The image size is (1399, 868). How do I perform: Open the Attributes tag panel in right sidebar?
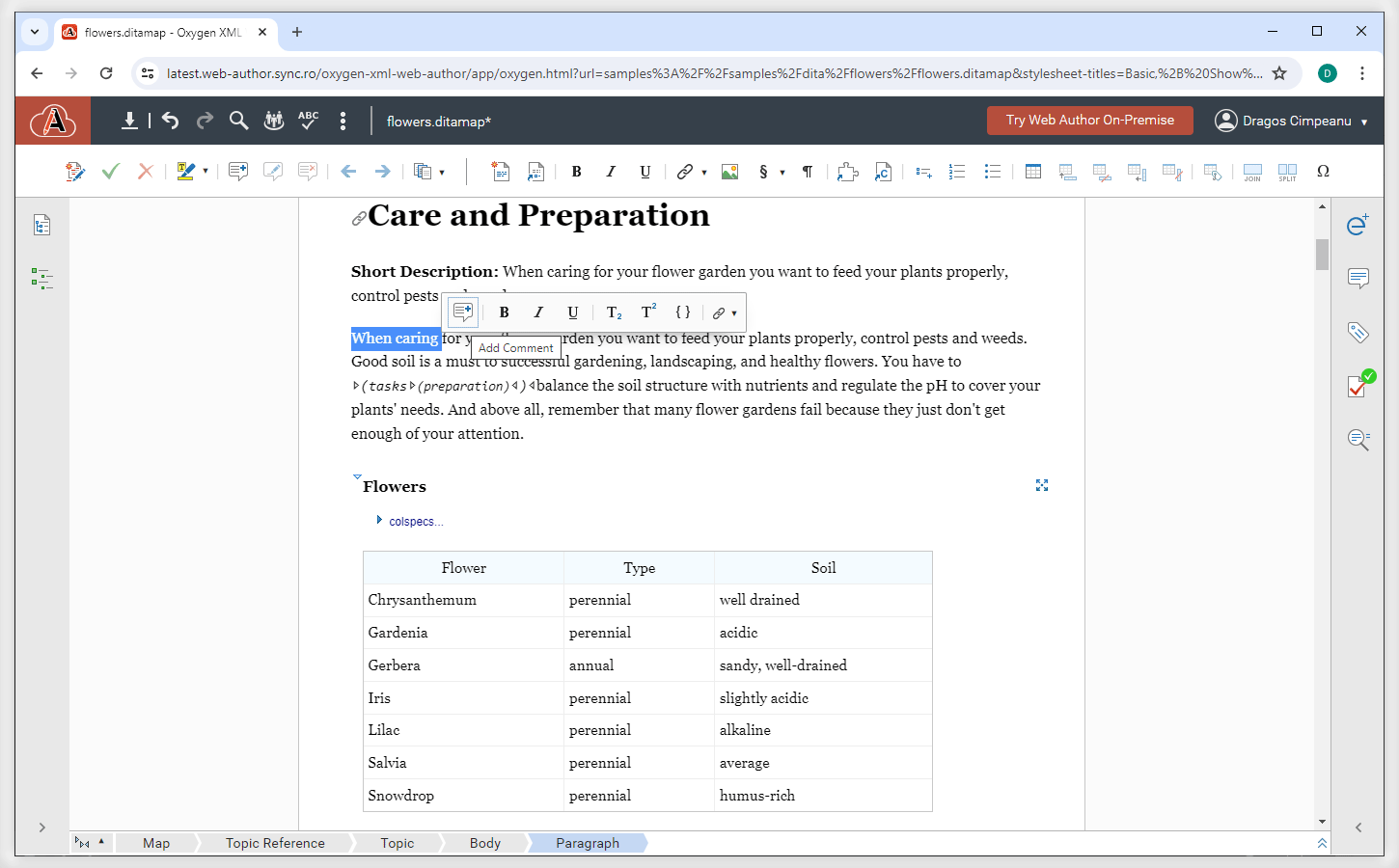pyautogui.click(x=1358, y=333)
